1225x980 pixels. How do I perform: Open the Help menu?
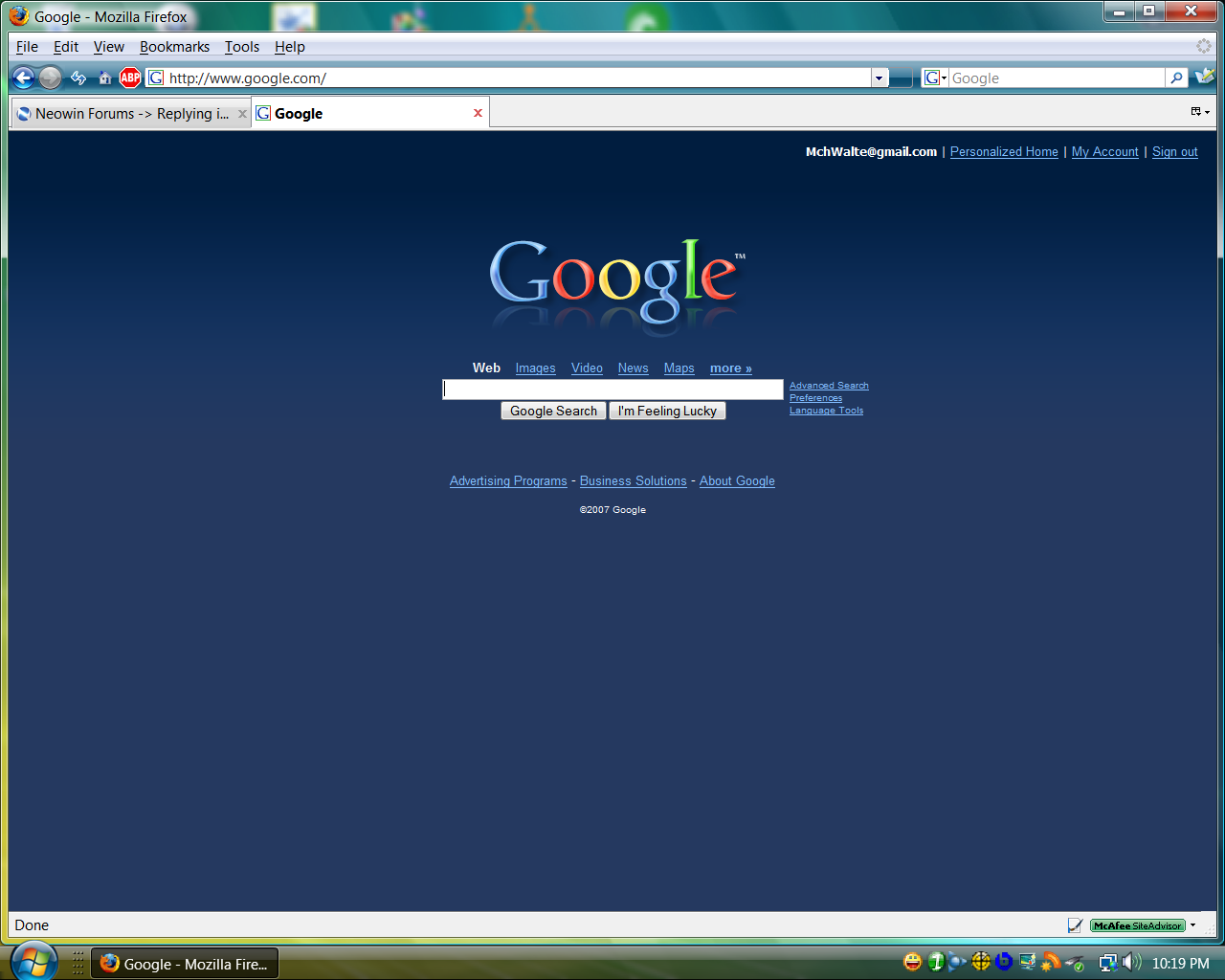(x=290, y=46)
